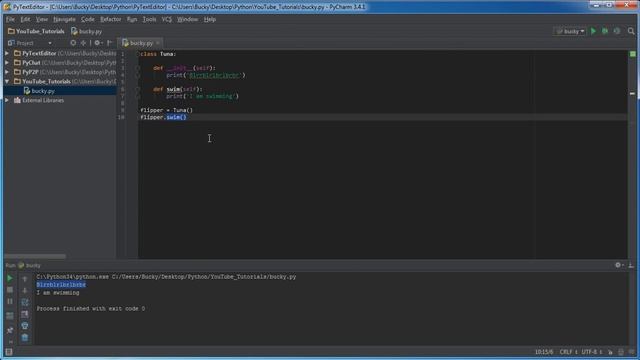Viewport: 640px width, 360px height.
Task: Place cursor on flipper = Tuna() line
Action: [166, 110]
